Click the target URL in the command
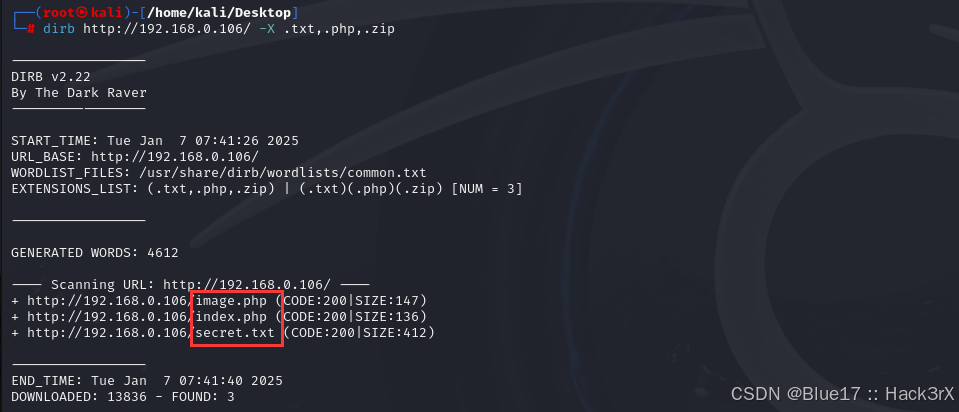Screen dimensions: 959x412 pyautogui.click(x=167, y=29)
